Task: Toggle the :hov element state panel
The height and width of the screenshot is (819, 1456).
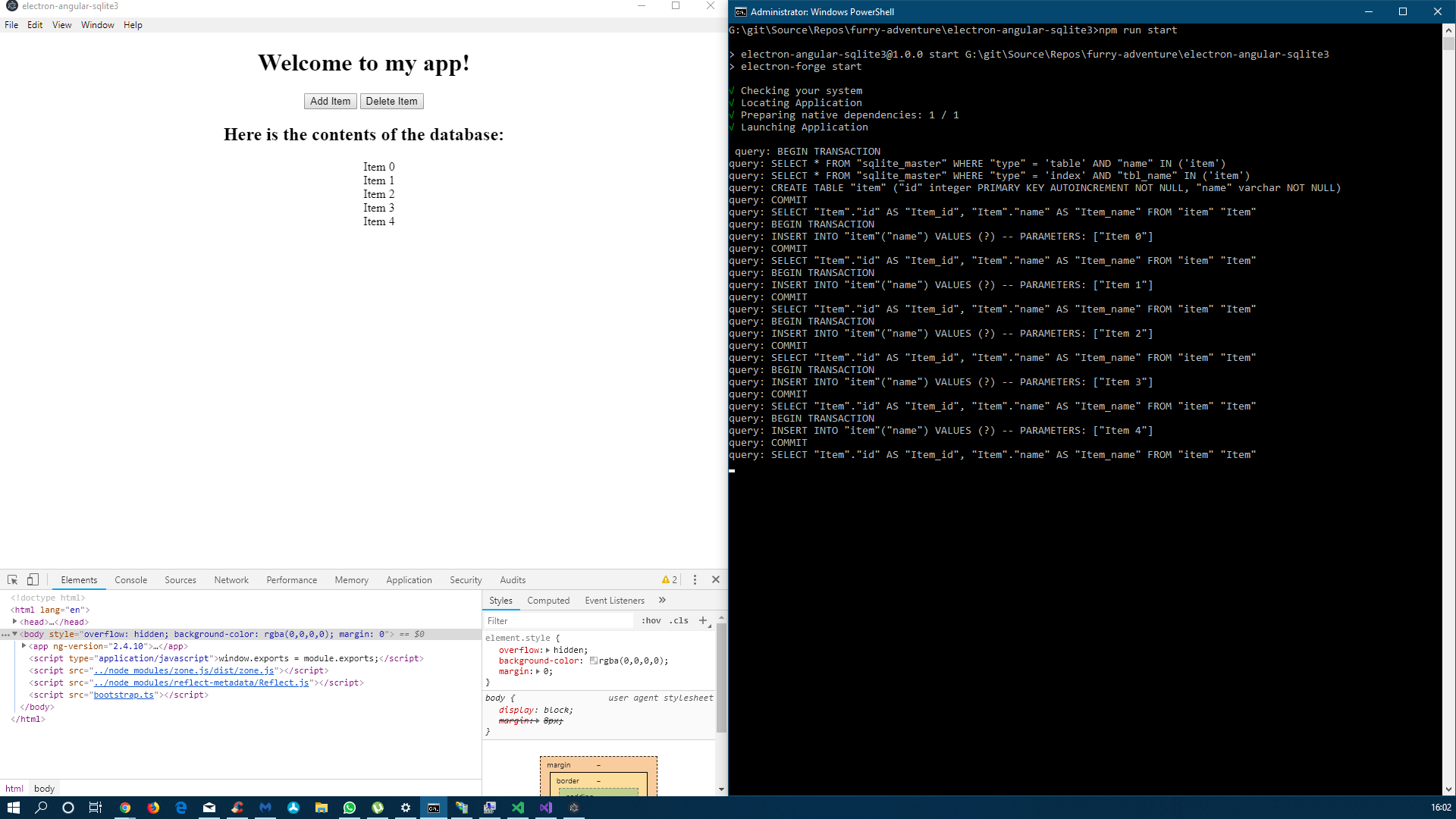Action: [x=651, y=620]
